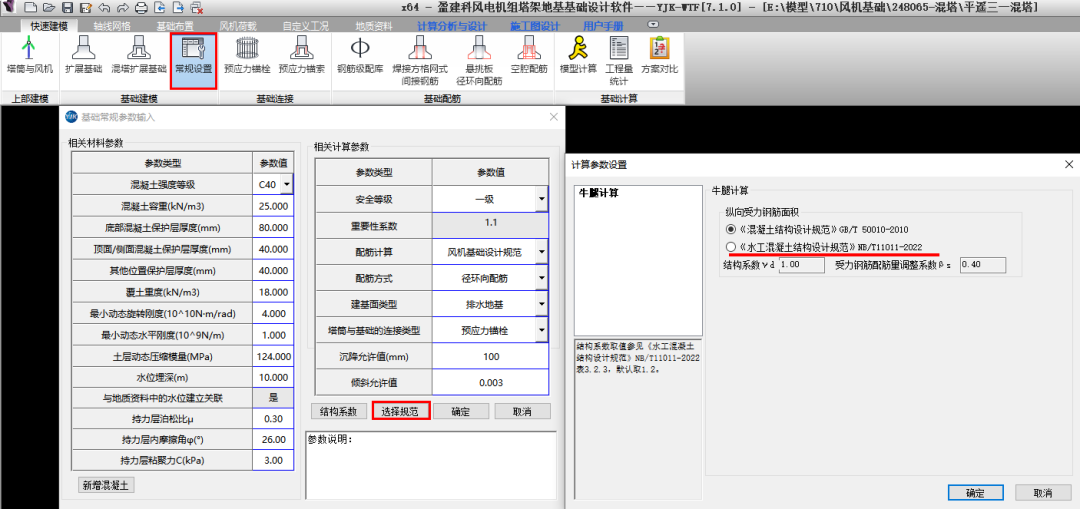Edit 混凝土容重 value 25.000
The height and width of the screenshot is (509, 1080).
[x=273, y=206]
